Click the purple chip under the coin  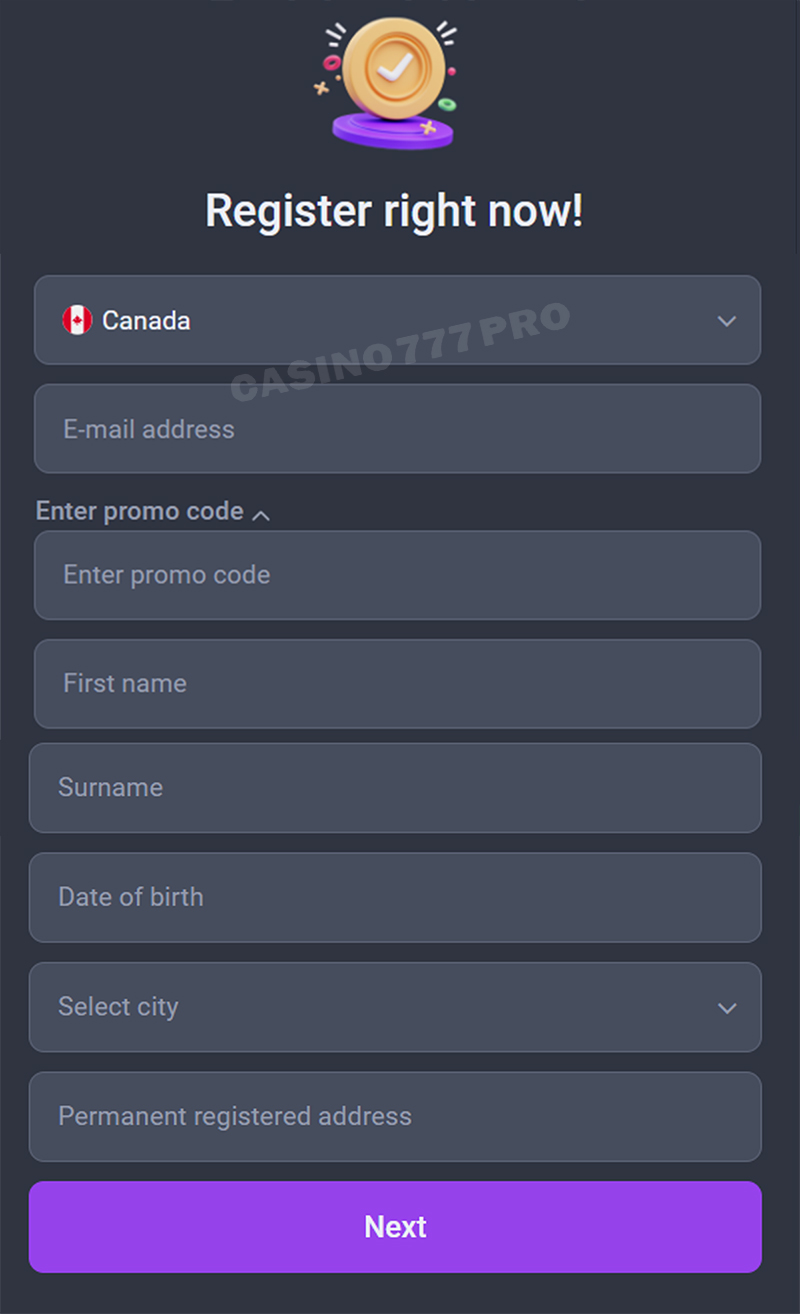click(393, 128)
